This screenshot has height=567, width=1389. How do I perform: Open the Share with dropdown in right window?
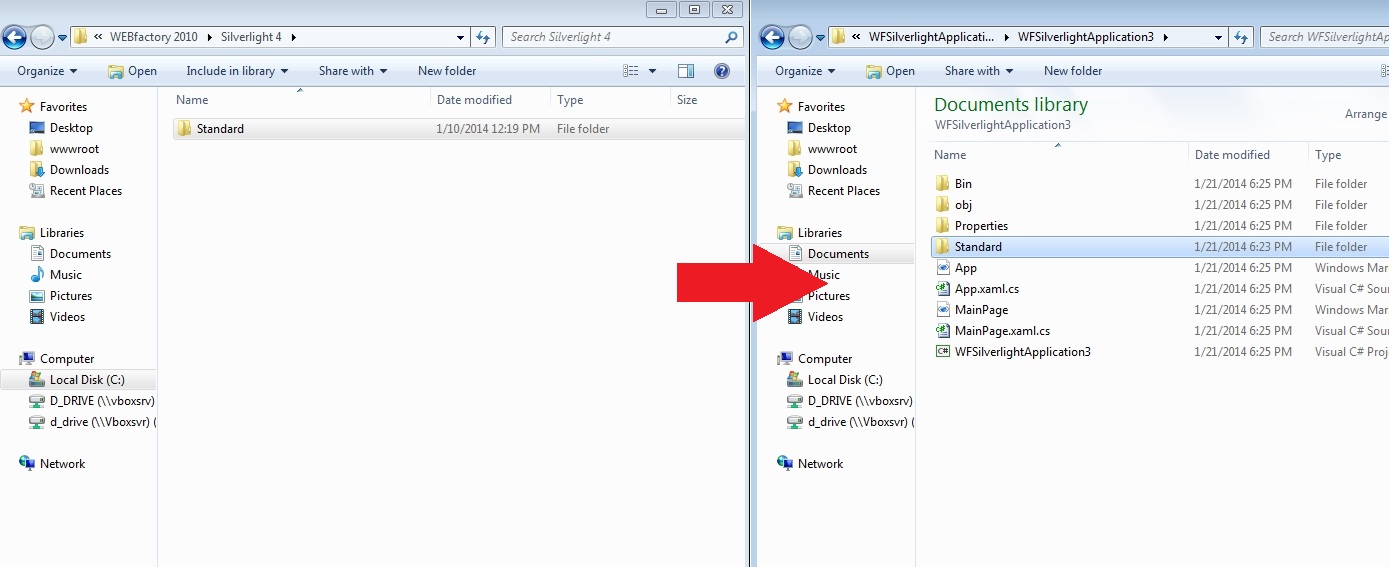point(978,71)
